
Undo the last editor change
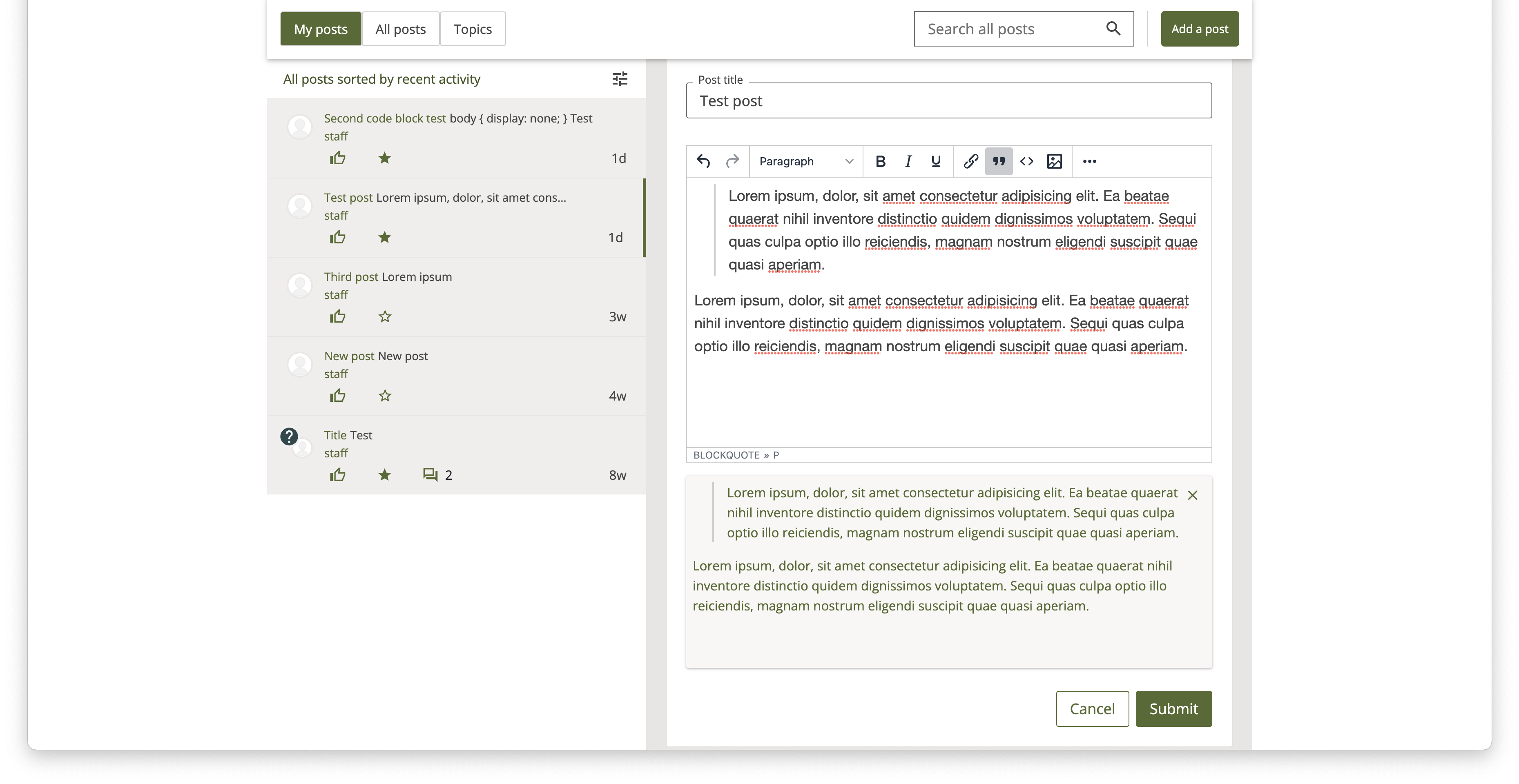(703, 161)
